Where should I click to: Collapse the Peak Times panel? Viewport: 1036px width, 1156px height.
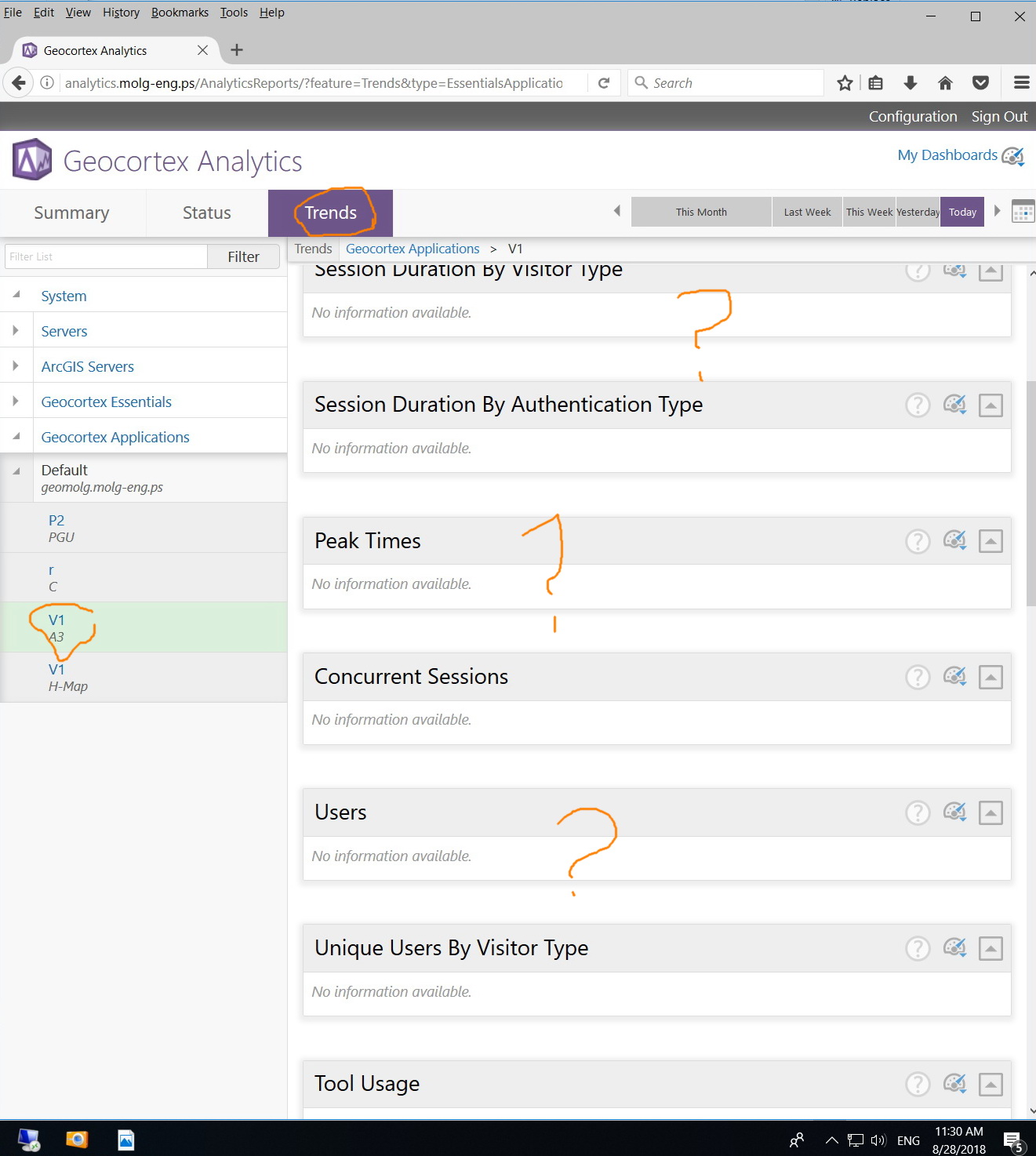[x=991, y=541]
